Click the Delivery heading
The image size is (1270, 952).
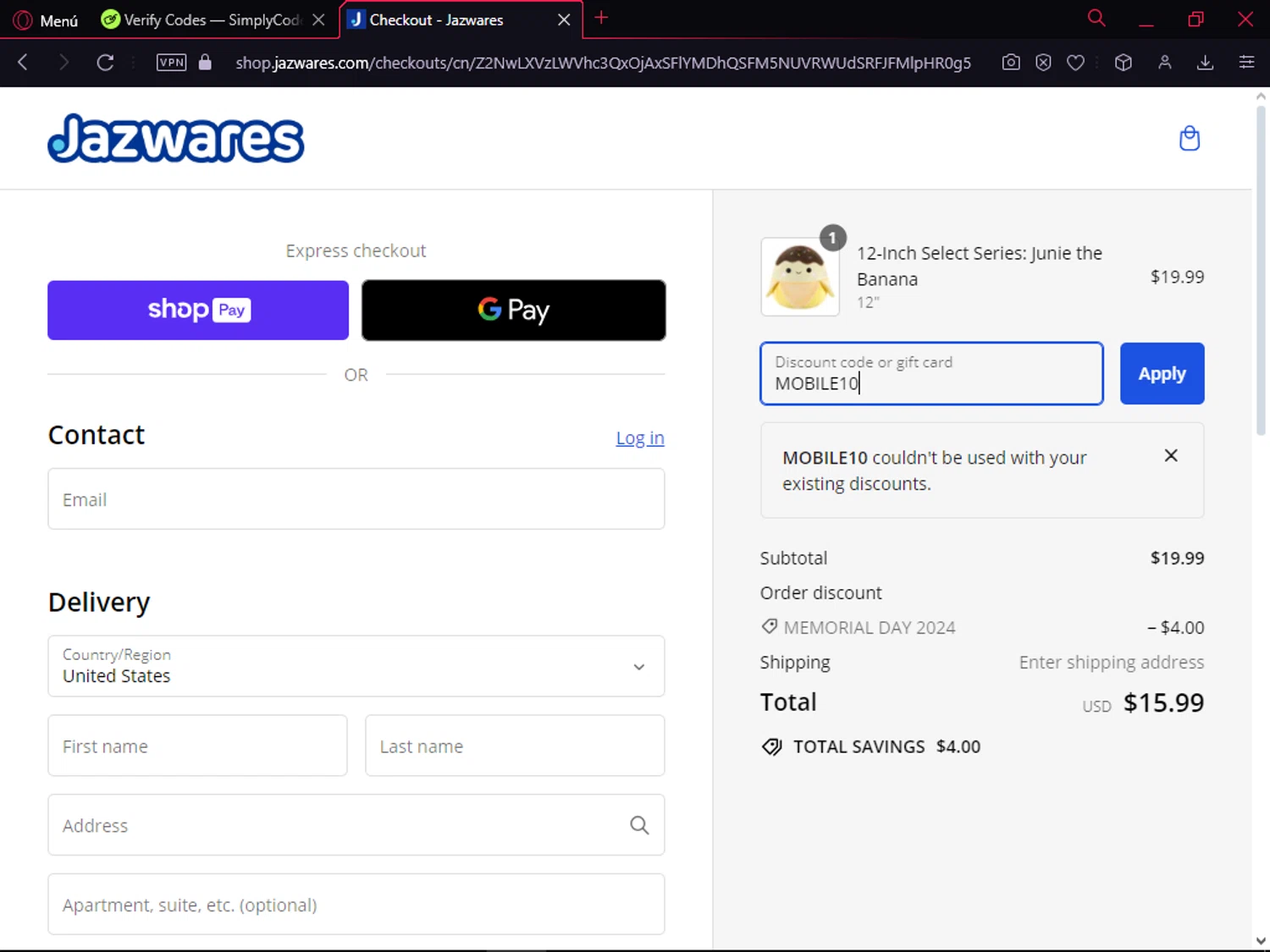99,602
